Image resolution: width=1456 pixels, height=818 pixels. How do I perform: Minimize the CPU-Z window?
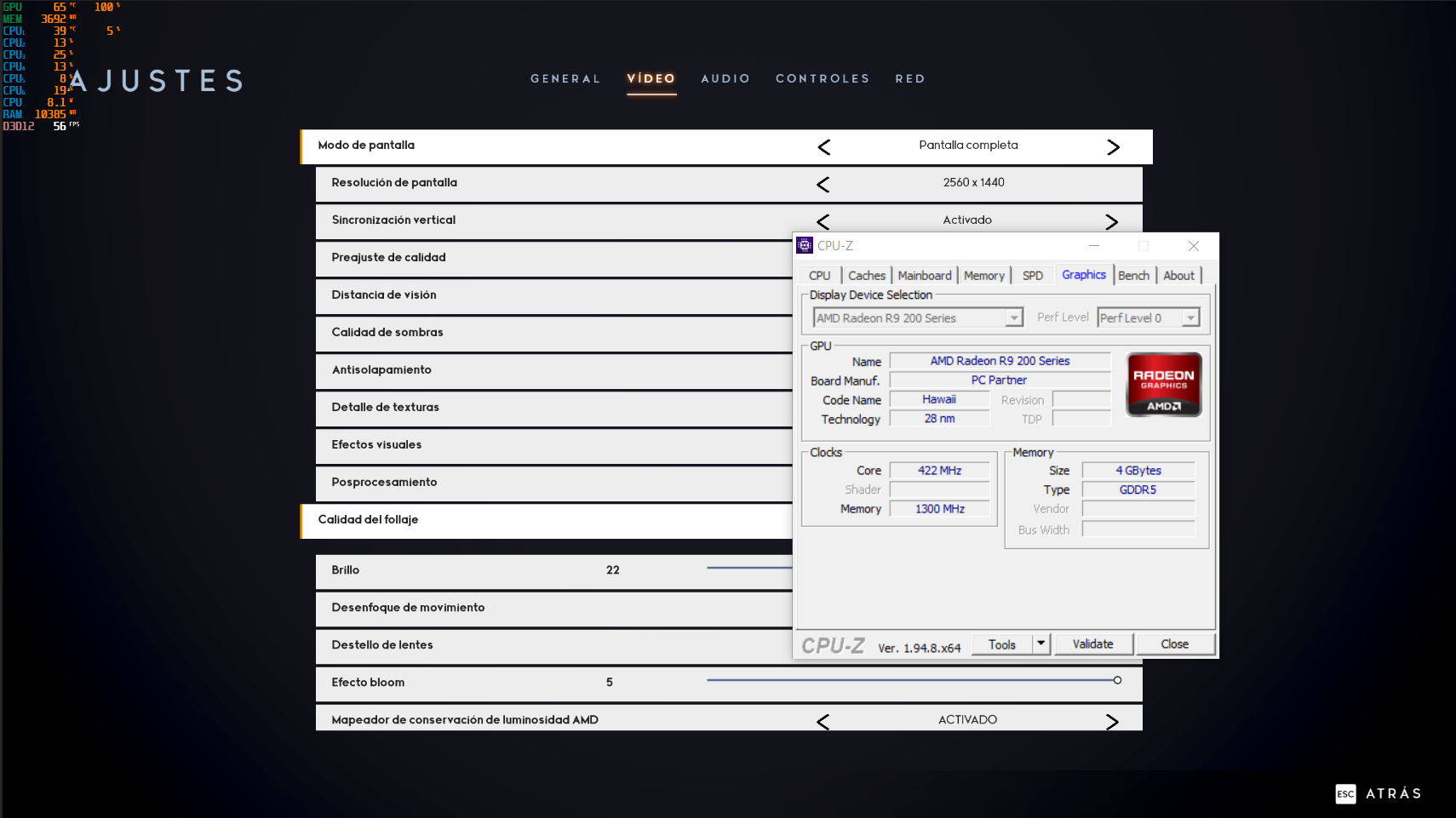1094,245
